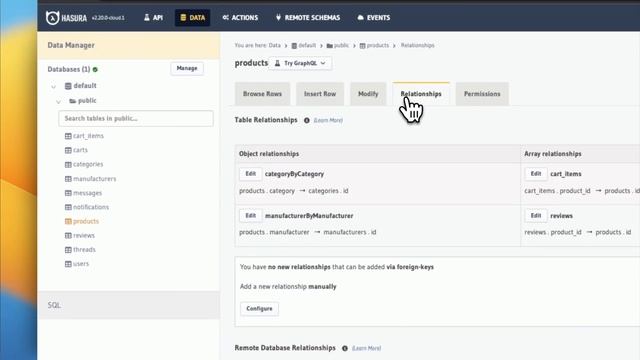Edit the reviews array relationship
The image size is (640, 360).
(536, 216)
